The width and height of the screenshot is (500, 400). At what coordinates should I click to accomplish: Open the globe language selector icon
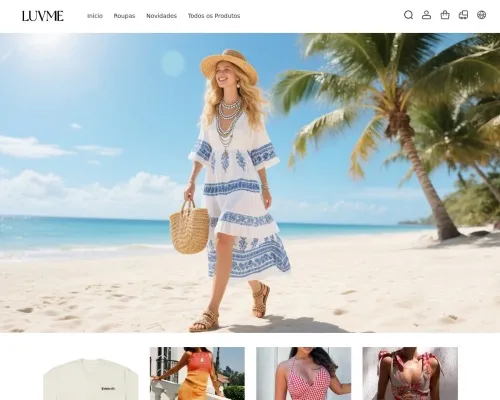[481, 15]
